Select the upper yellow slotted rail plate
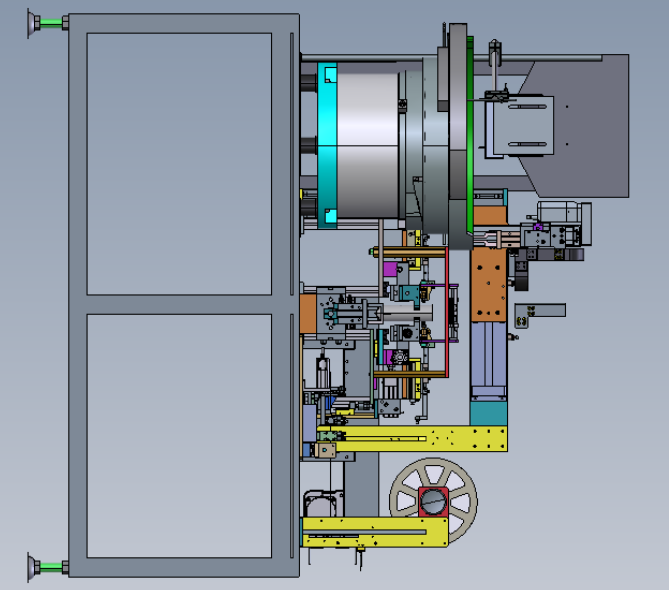 [412, 438]
